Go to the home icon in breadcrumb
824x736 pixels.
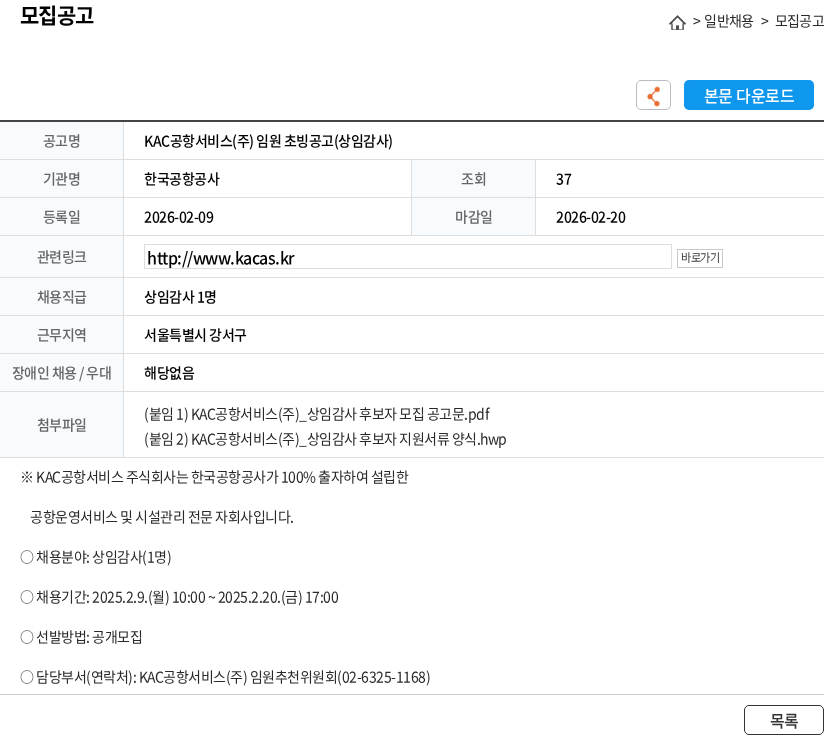pyautogui.click(x=677, y=22)
